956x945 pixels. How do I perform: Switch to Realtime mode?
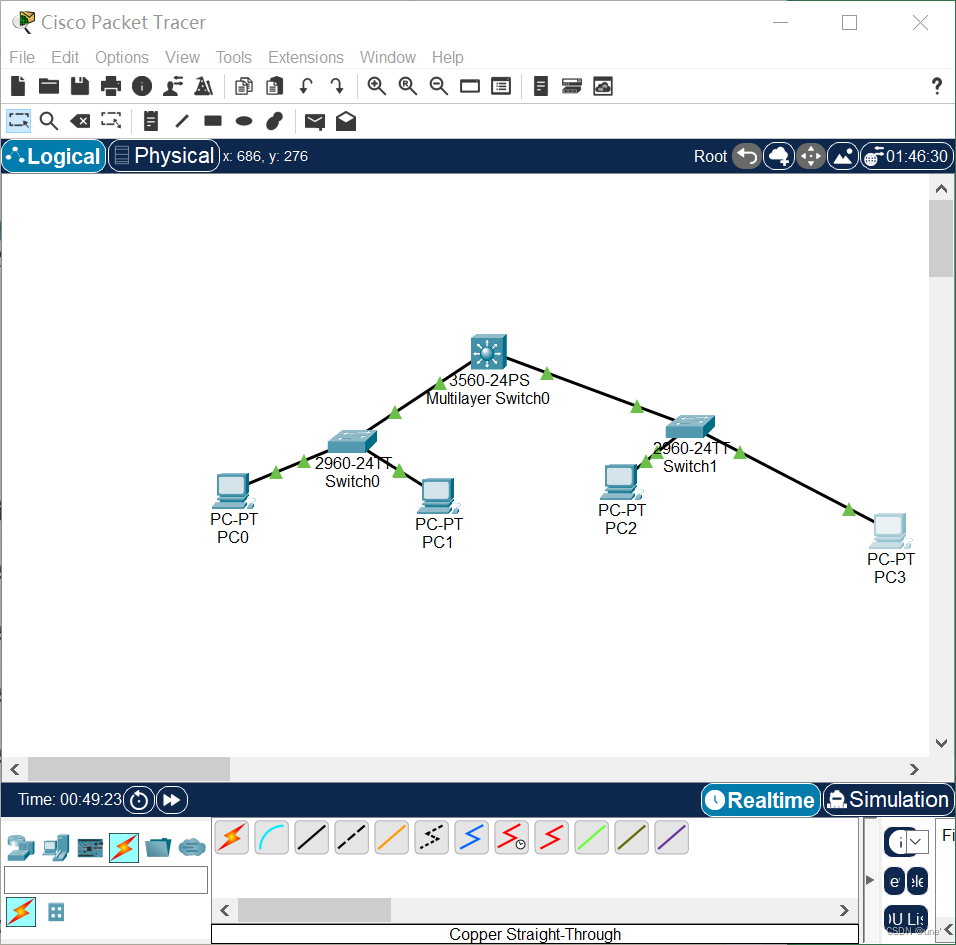pyautogui.click(x=760, y=800)
